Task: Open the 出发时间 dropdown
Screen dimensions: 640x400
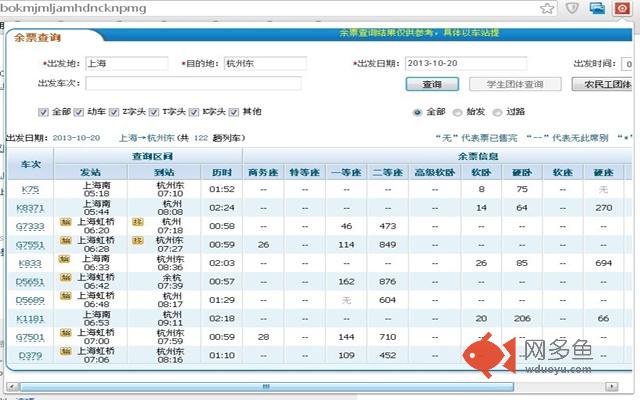Action: tap(627, 64)
